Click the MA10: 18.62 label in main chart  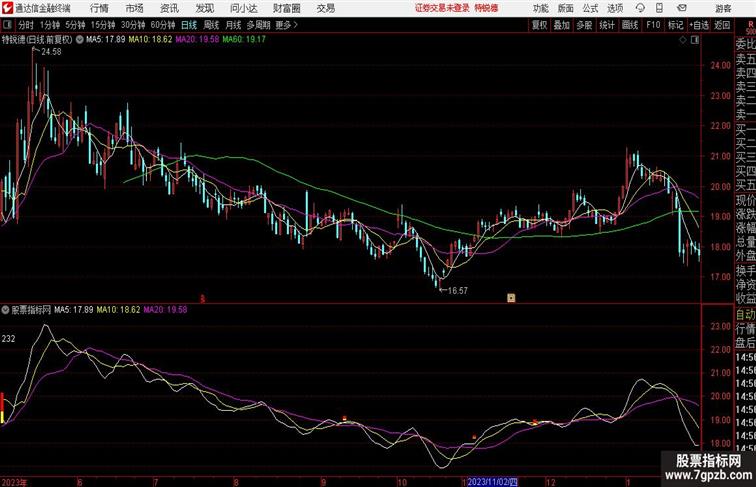click(150, 40)
